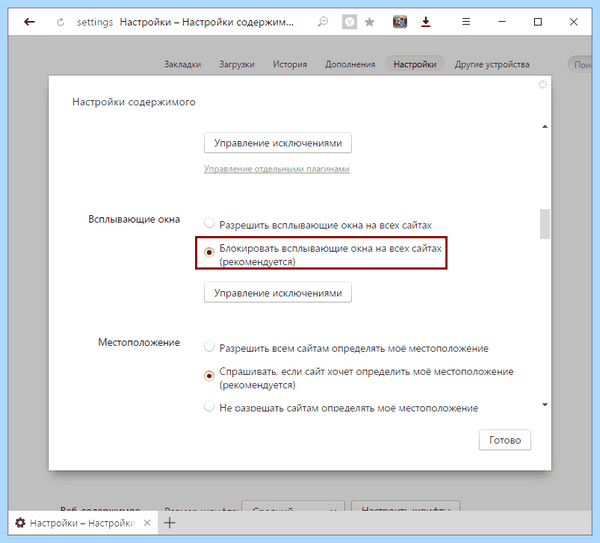Open the extension icon next to star
Screen dimensions: 600x543
click(400, 22)
